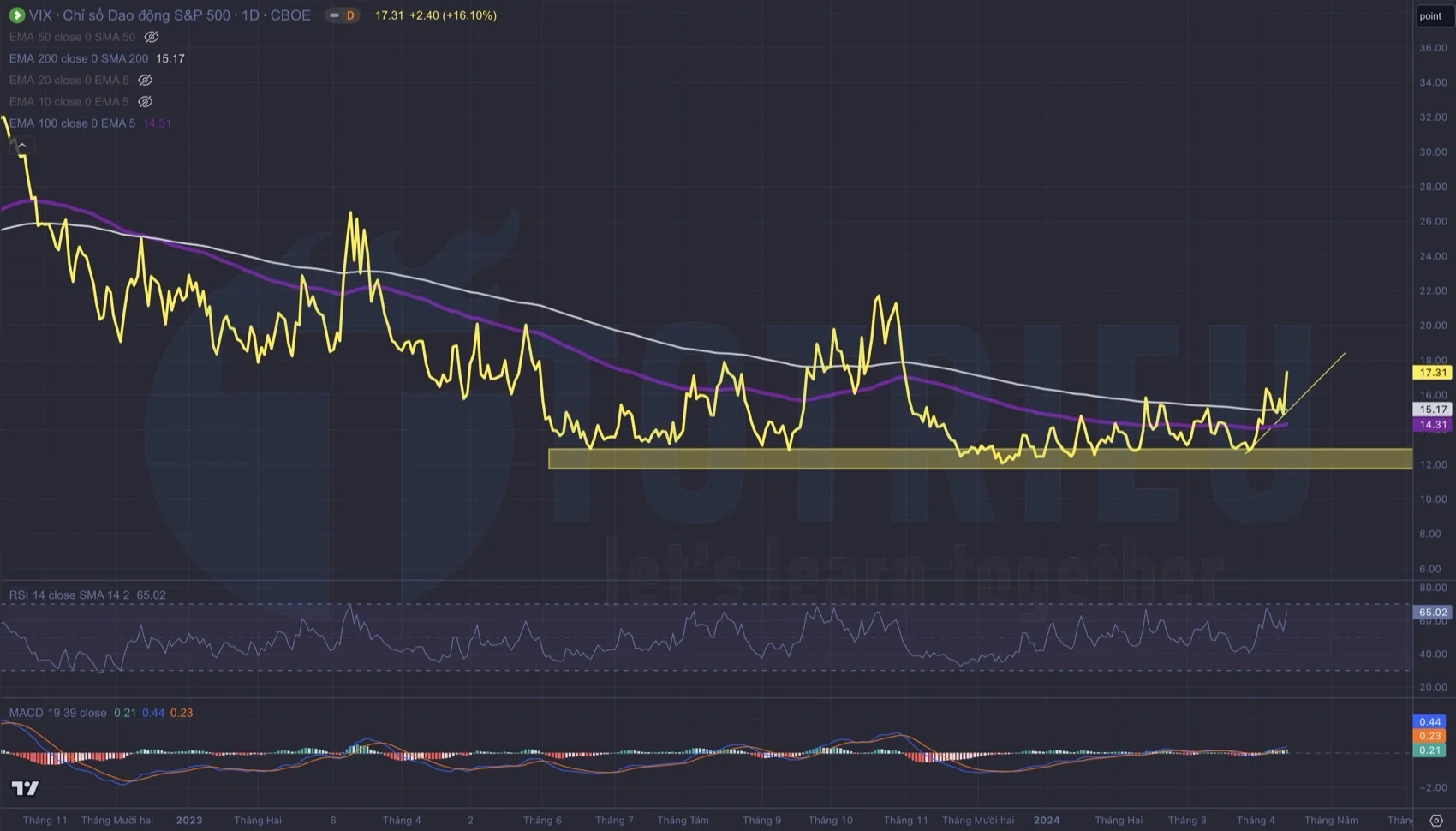This screenshot has width=1456, height=831.
Task: Select the yellow support zone rectangle
Action: click(981, 458)
